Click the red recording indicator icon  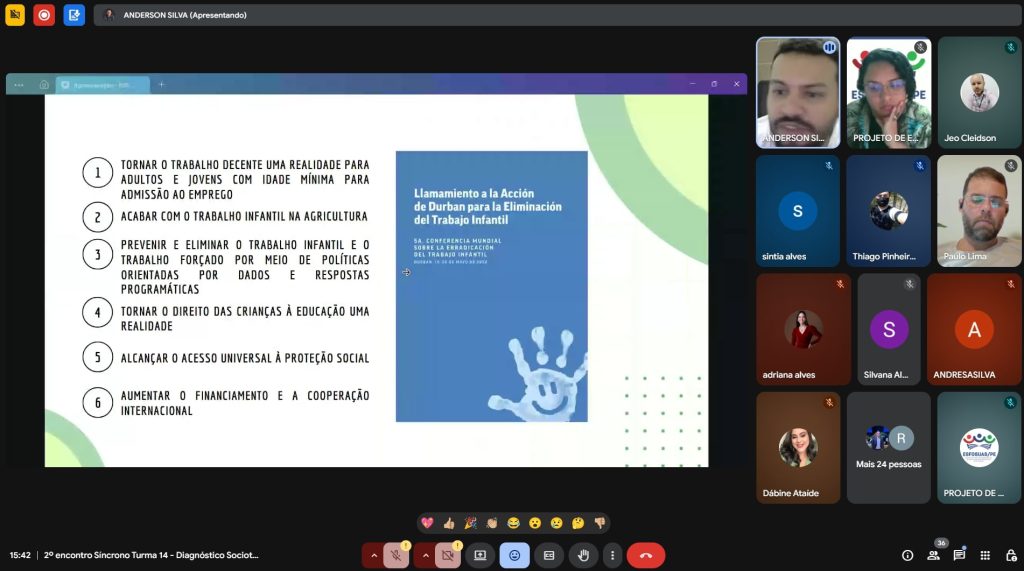pyautogui.click(x=44, y=15)
